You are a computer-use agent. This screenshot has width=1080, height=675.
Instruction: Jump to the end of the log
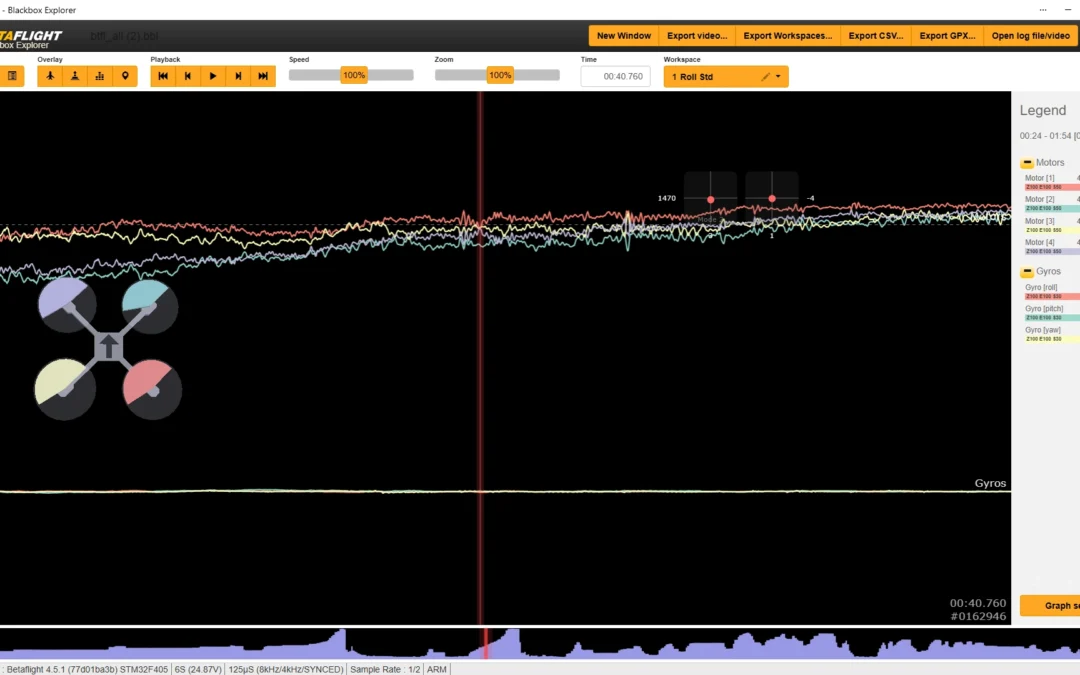[263, 76]
